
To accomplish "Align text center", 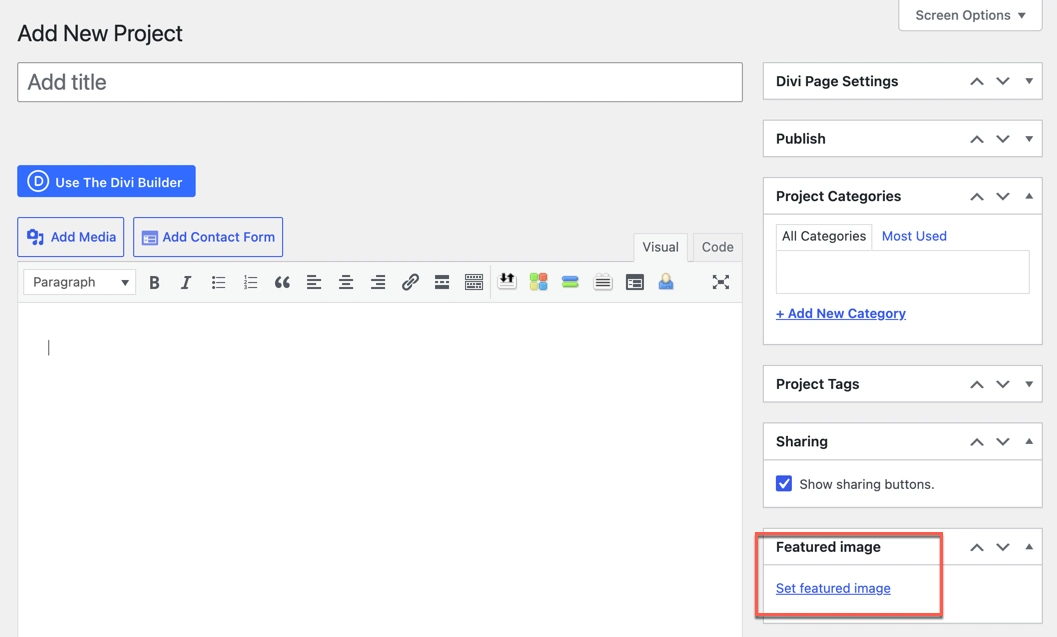I will 346,282.
